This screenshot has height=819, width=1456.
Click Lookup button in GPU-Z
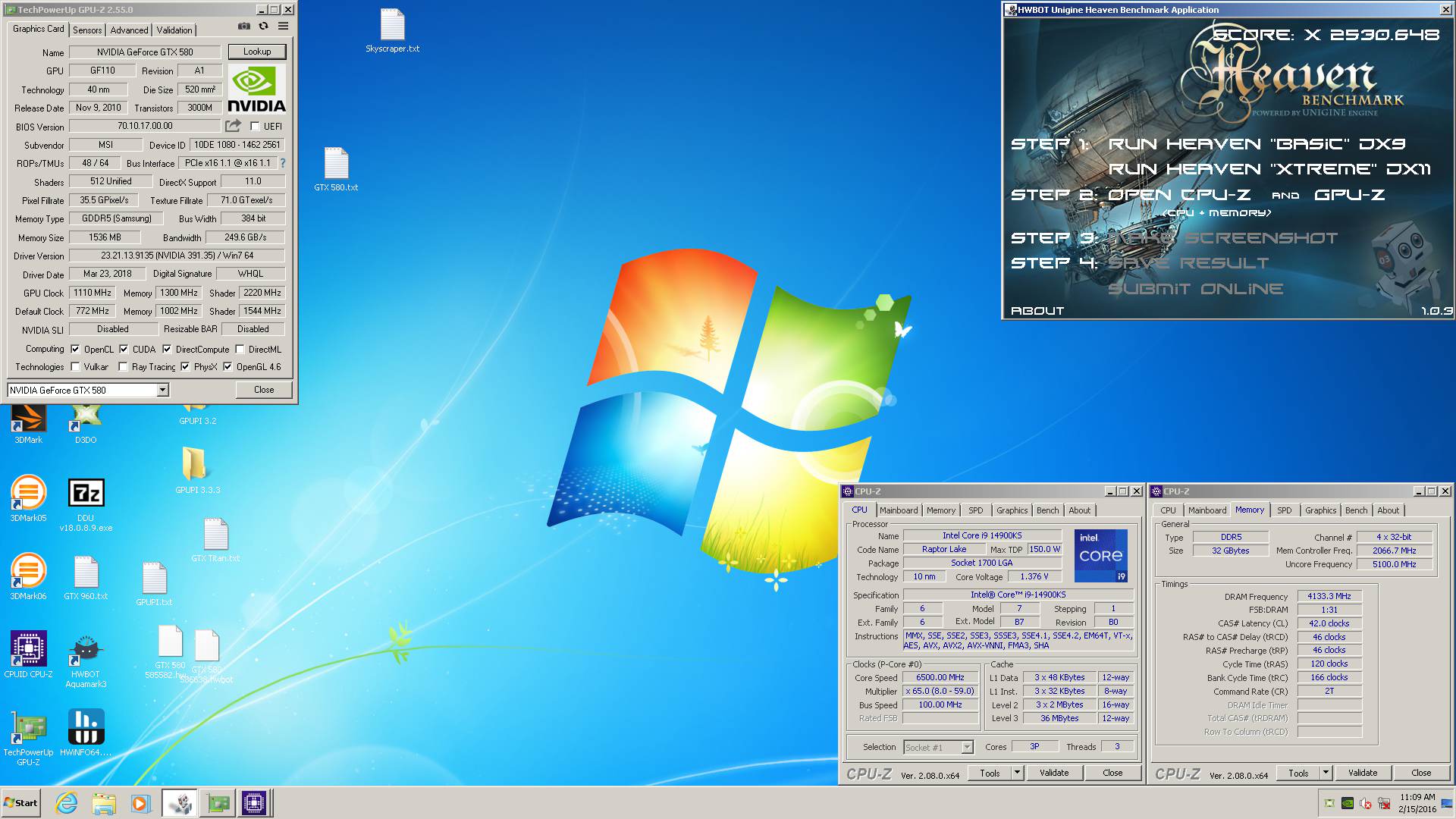tap(257, 52)
